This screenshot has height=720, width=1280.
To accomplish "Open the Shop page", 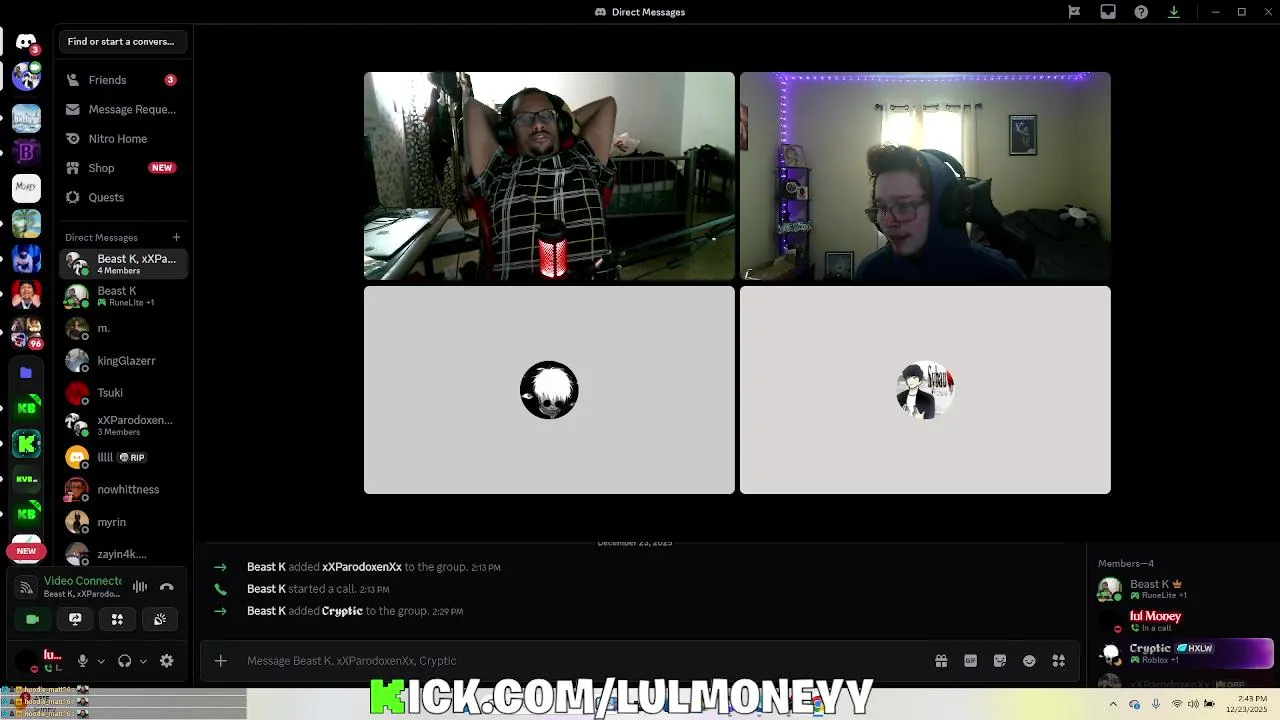I will [122, 168].
